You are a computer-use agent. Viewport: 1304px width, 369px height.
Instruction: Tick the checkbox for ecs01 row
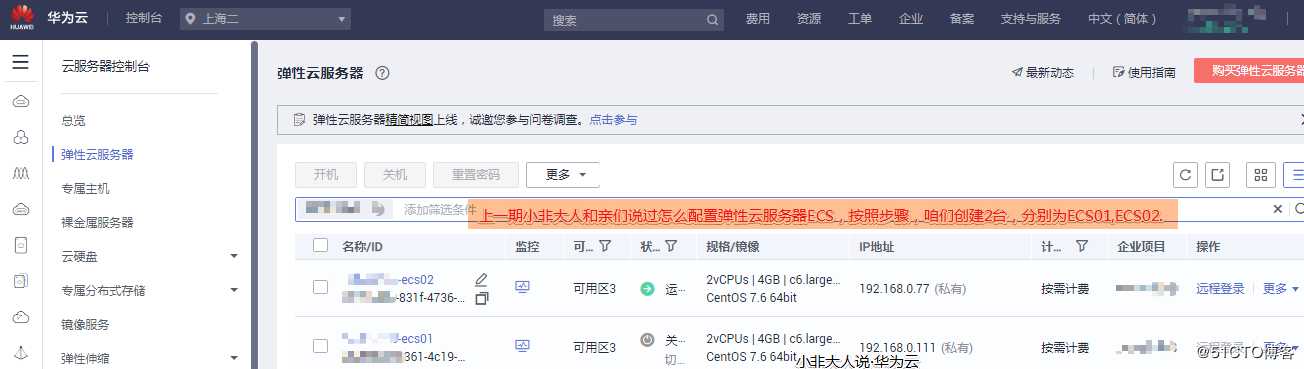pyautogui.click(x=320, y=346)
